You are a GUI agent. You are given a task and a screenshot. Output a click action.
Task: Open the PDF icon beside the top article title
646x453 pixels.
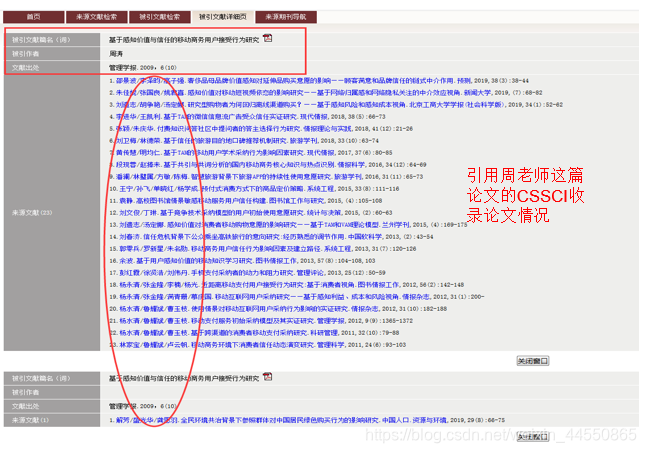coord(268,38)
